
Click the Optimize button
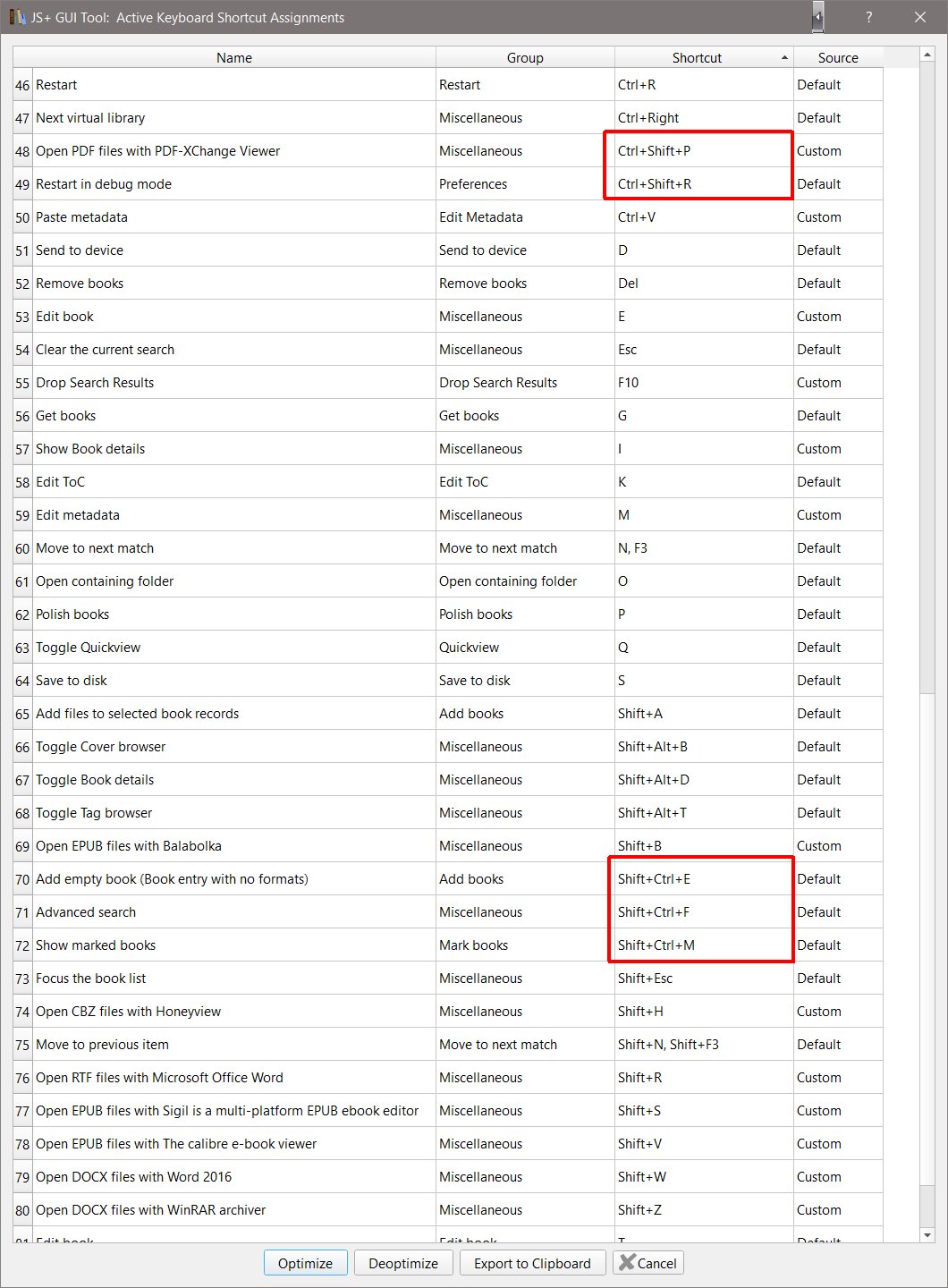pos(305,1263)
